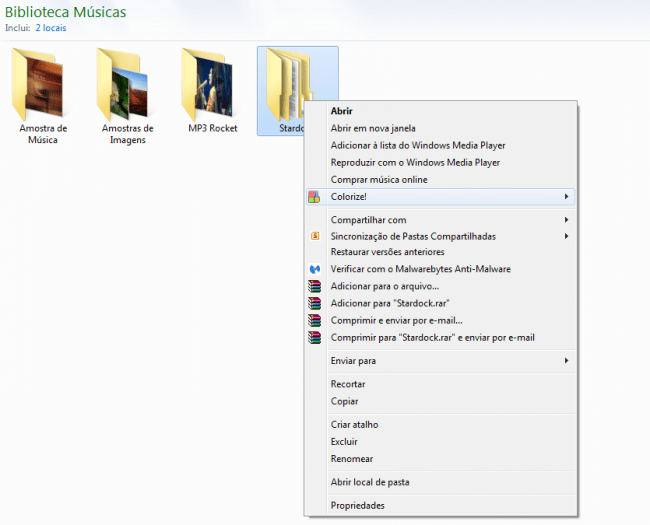The height and width of the screenshot is (525, 650).
Task: Expand the Colorize! submenu arrow
Action: [567, 197]
